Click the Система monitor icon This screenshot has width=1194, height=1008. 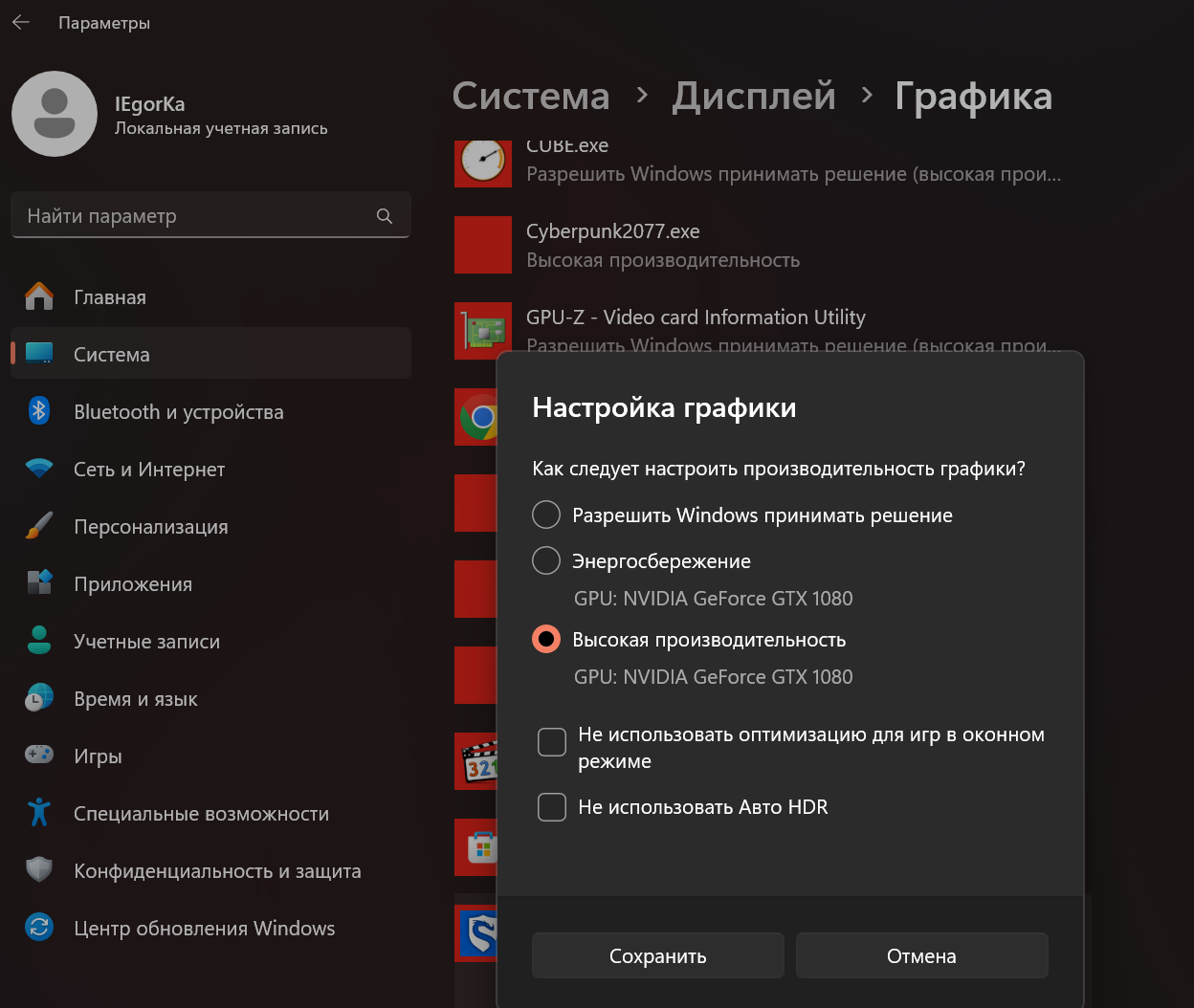coord(39,354)
